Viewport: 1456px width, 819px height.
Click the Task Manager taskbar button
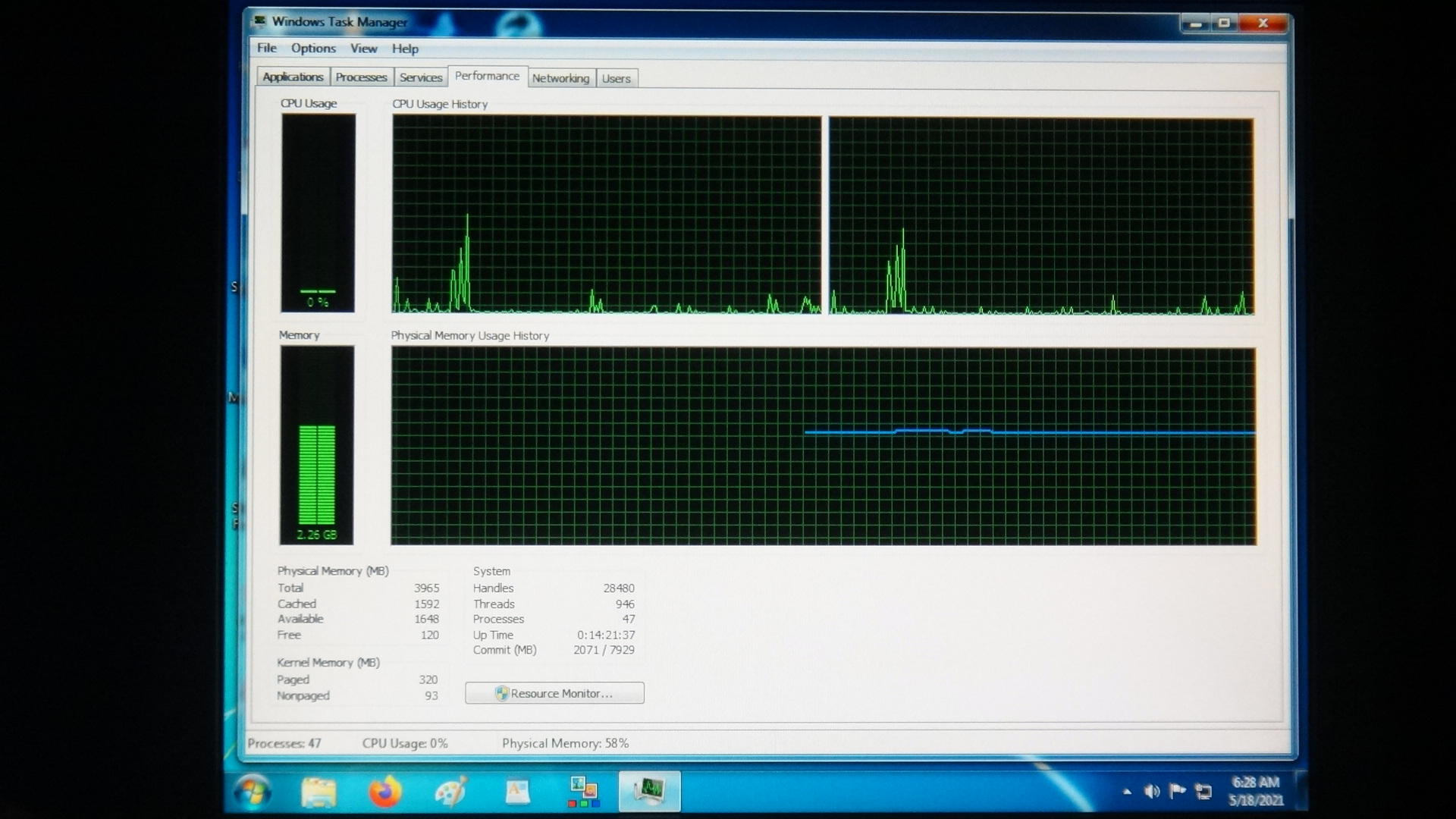click(650, 791)
